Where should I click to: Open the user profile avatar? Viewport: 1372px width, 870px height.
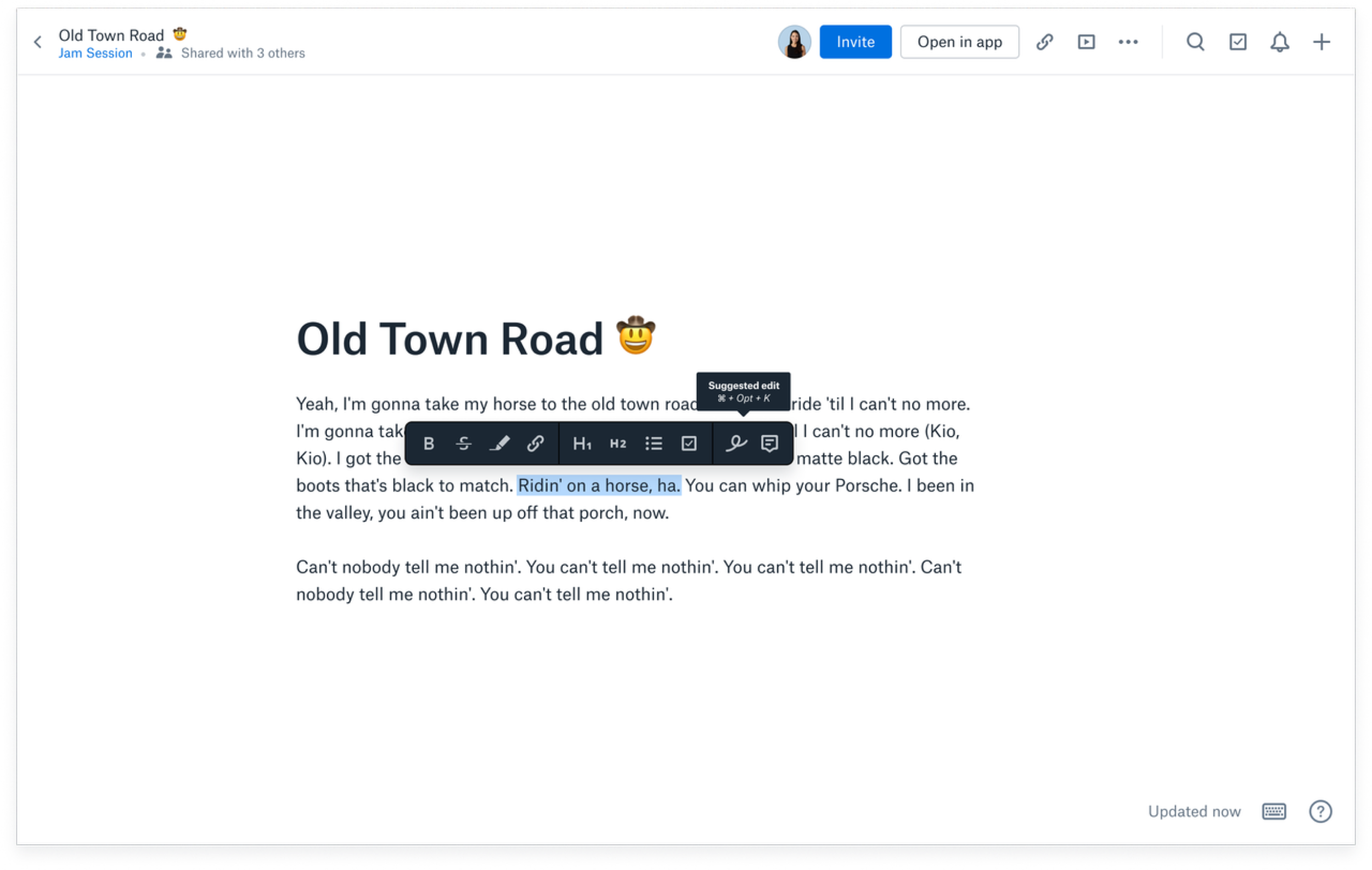pos(794,42)
